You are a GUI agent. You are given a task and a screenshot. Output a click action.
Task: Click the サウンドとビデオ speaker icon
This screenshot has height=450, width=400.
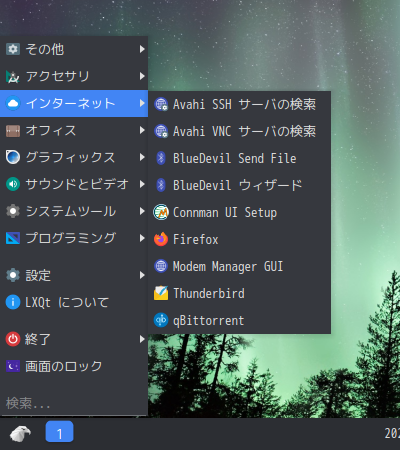click(x=13, y=184)
